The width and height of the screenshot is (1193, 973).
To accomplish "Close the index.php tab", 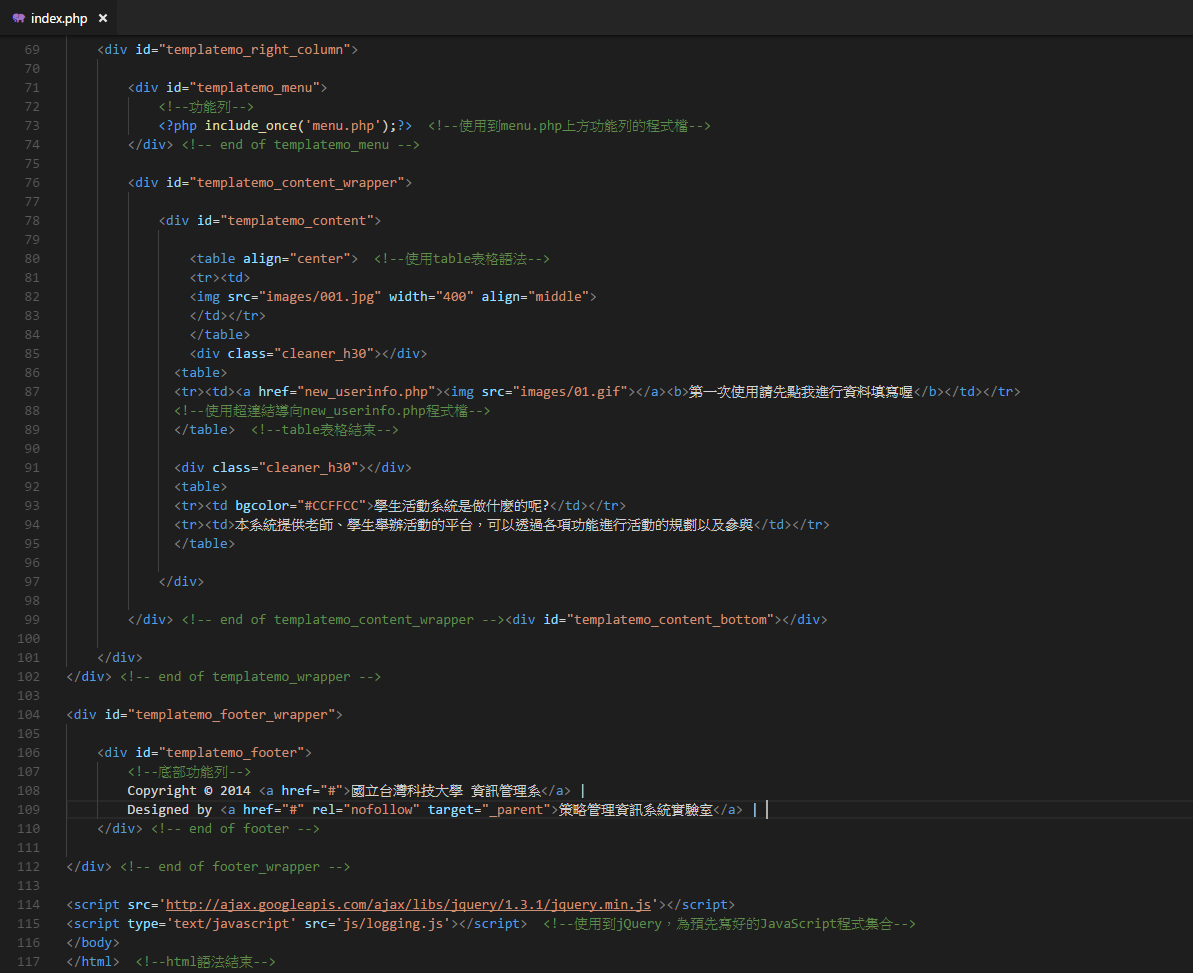I will tap(103, 18).
